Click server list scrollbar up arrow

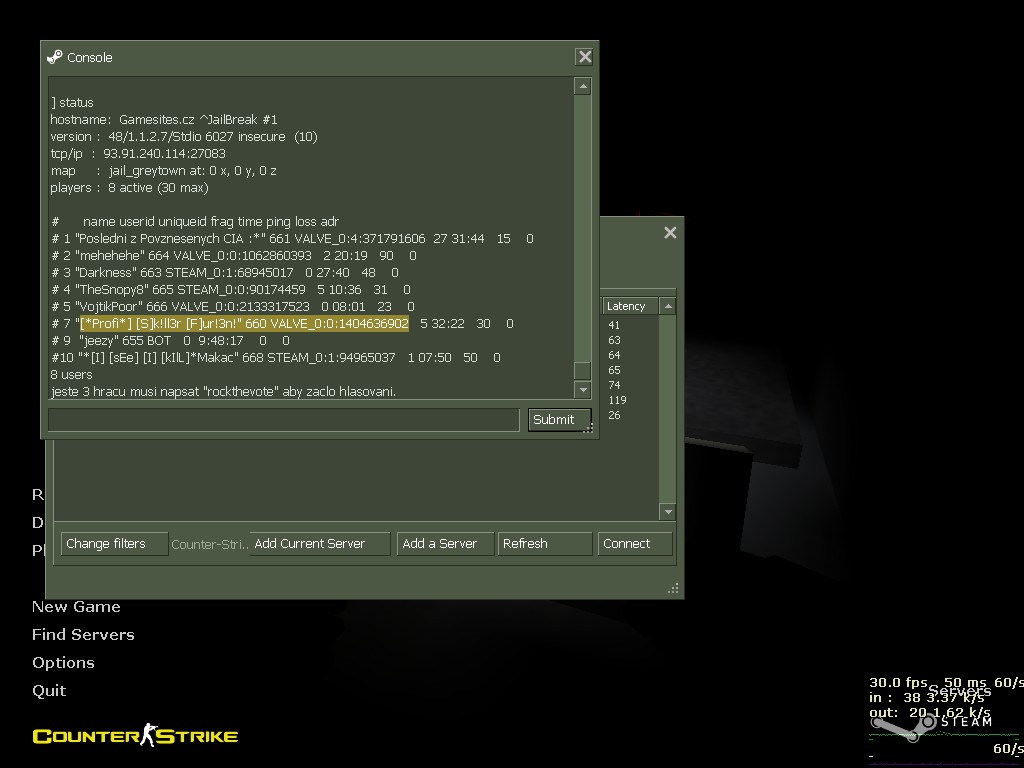667,306
